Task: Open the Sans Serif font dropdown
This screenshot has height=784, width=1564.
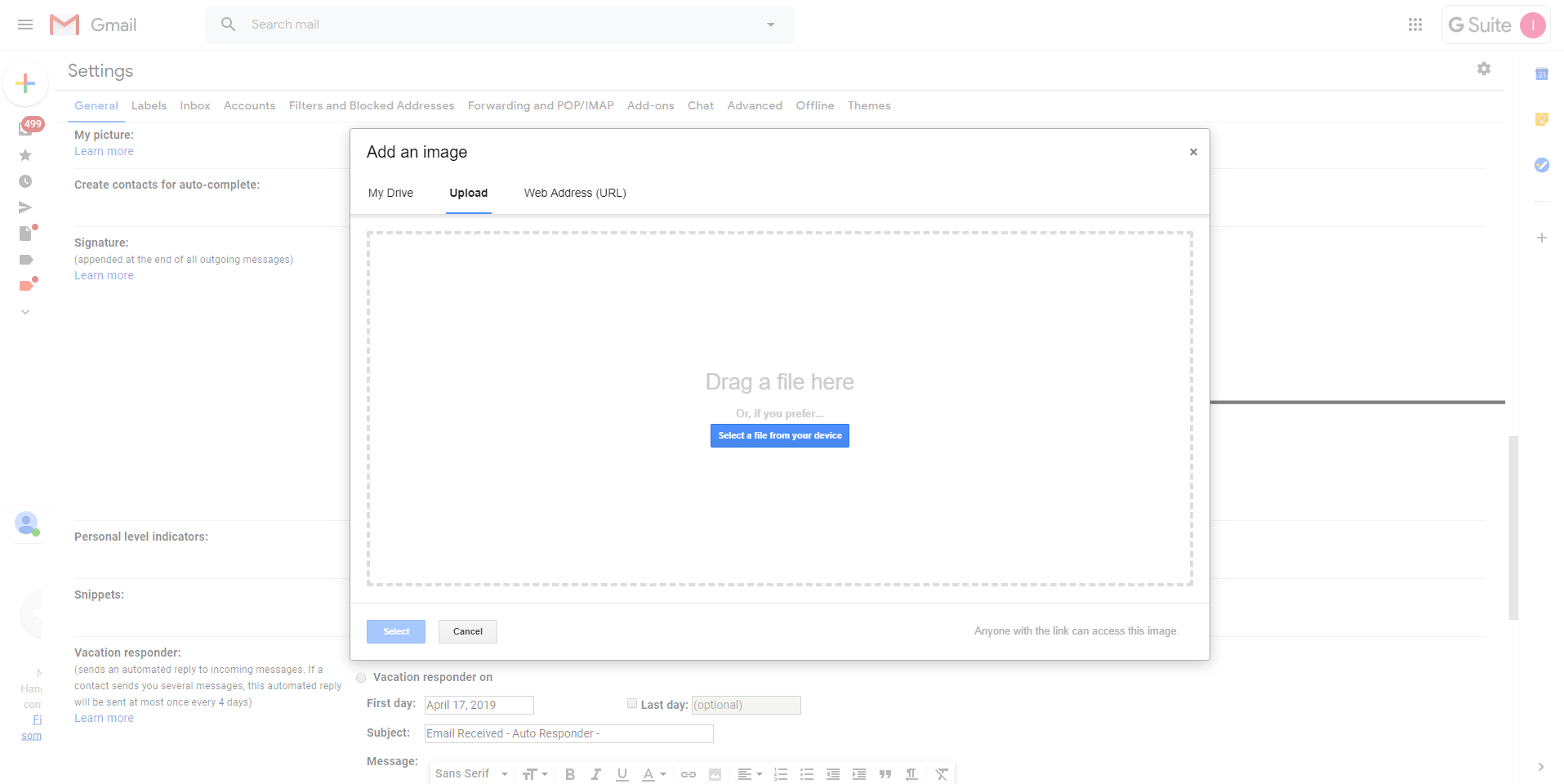Action: (x=471, y=773)
